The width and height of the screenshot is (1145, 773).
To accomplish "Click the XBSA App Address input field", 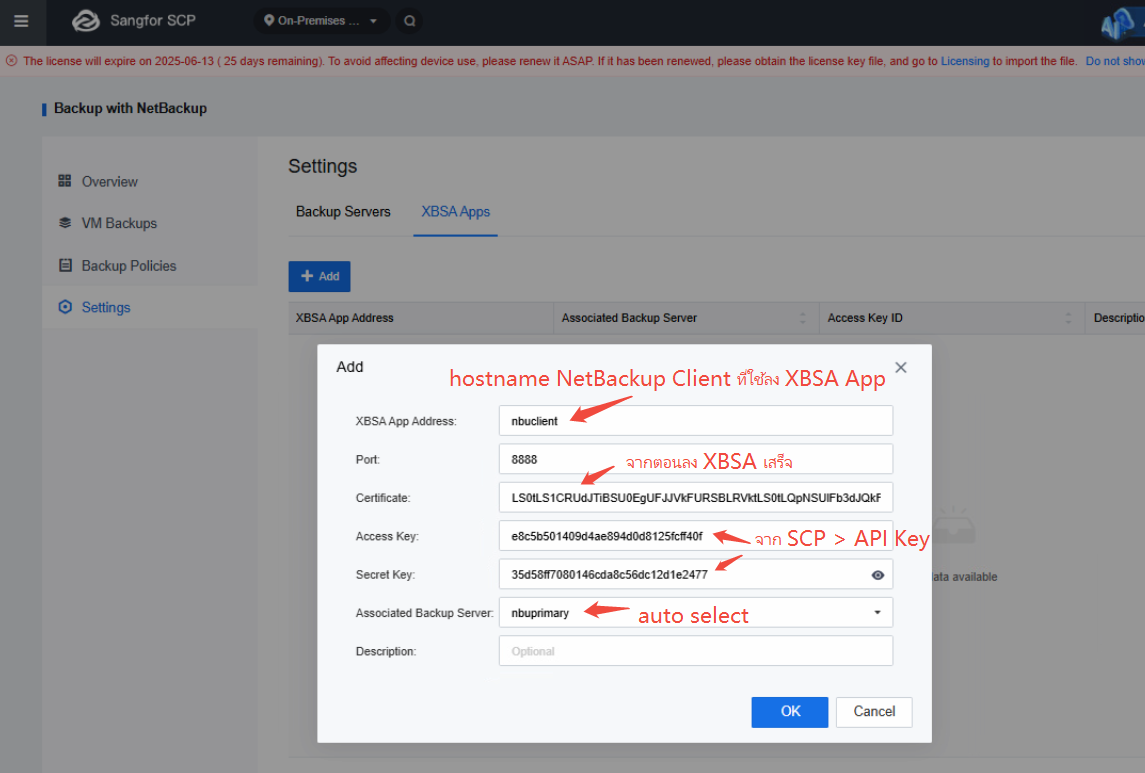I will point(695,420).
